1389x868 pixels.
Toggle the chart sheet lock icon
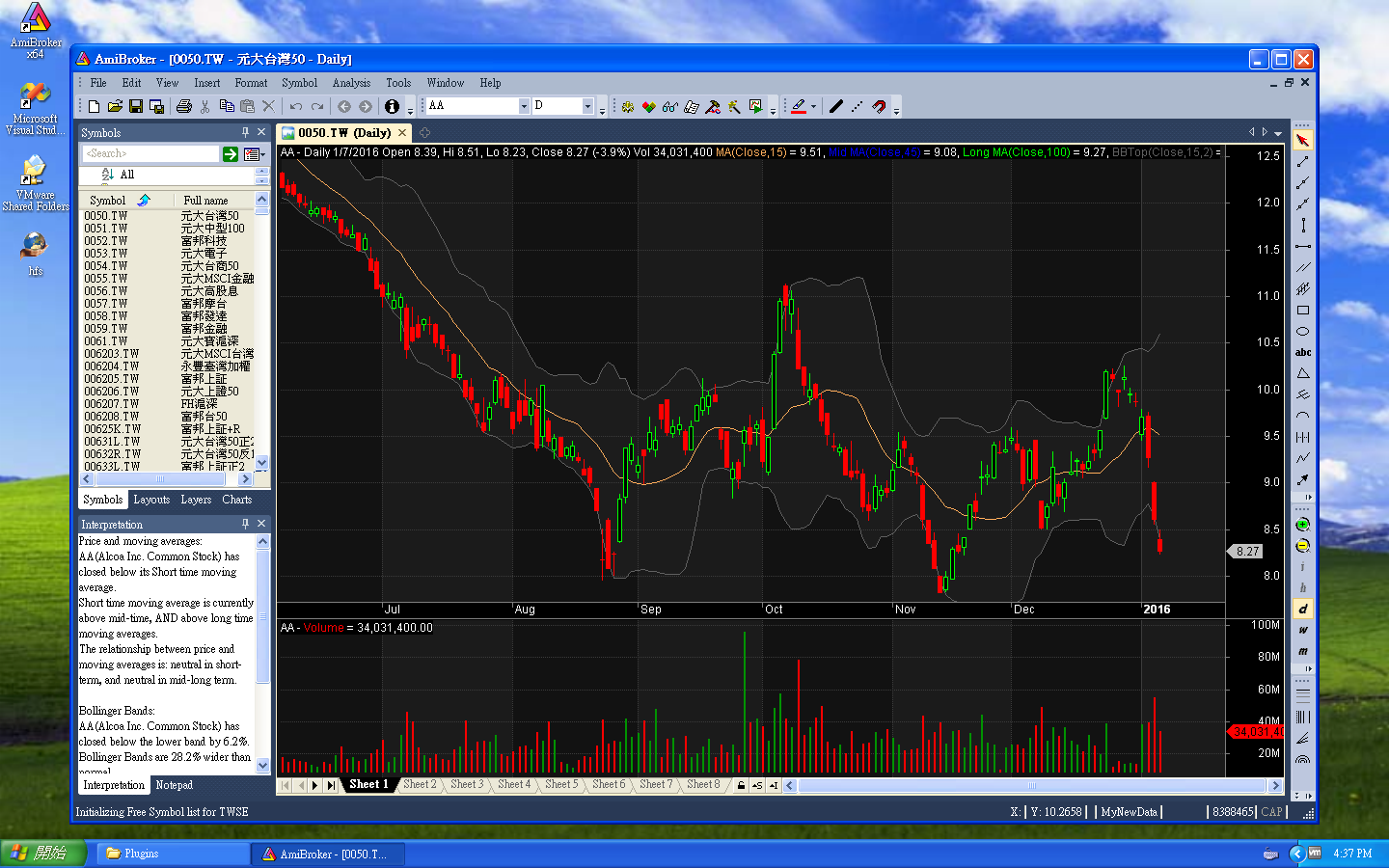[x=741, y=785]
